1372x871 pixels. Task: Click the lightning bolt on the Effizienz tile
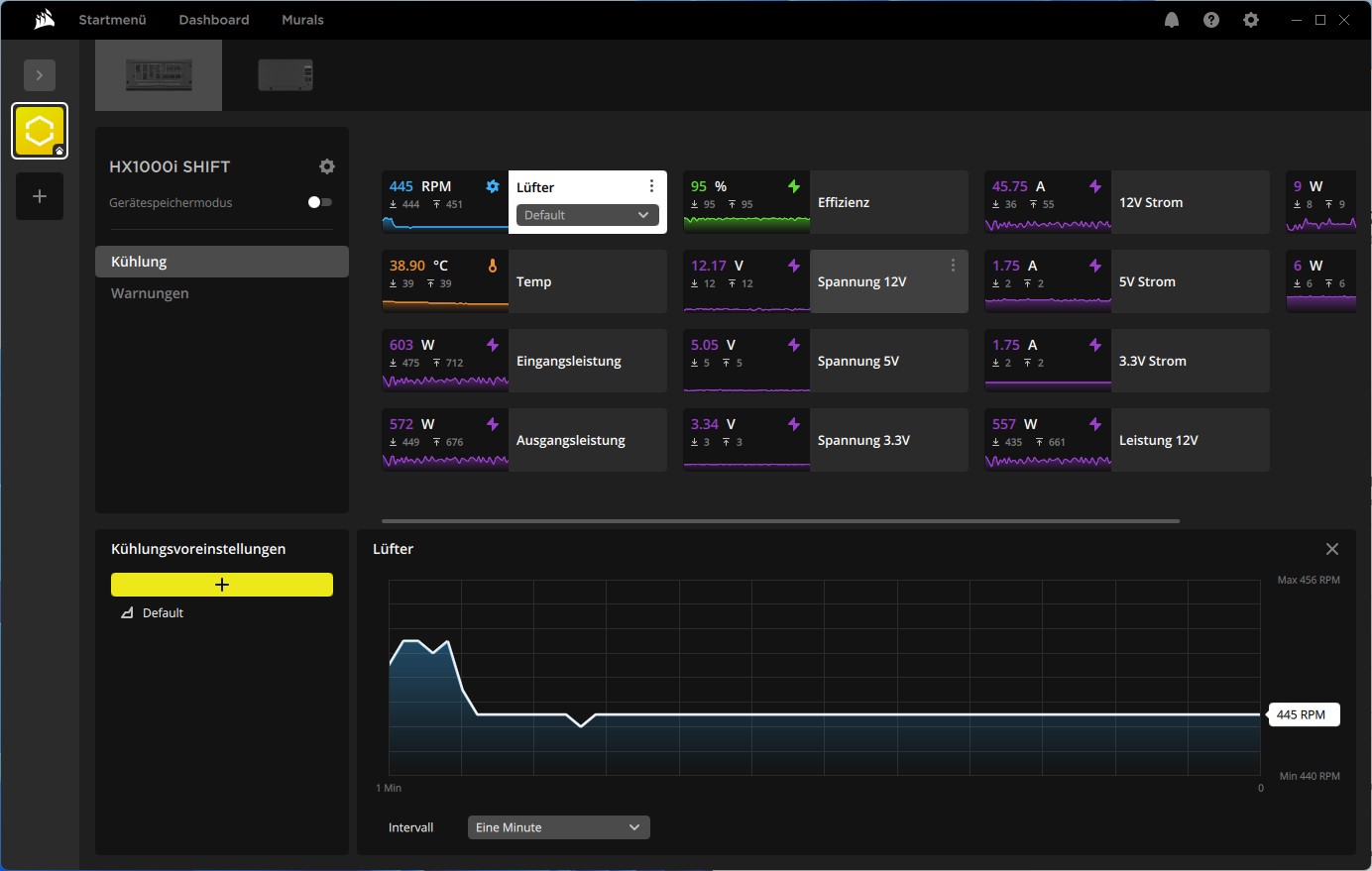point(794,185)
